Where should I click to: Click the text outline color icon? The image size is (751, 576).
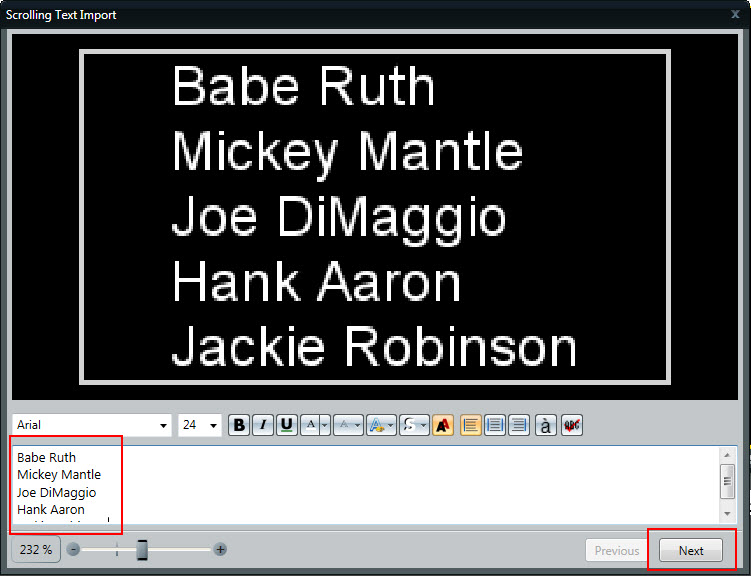click(376, 425)
